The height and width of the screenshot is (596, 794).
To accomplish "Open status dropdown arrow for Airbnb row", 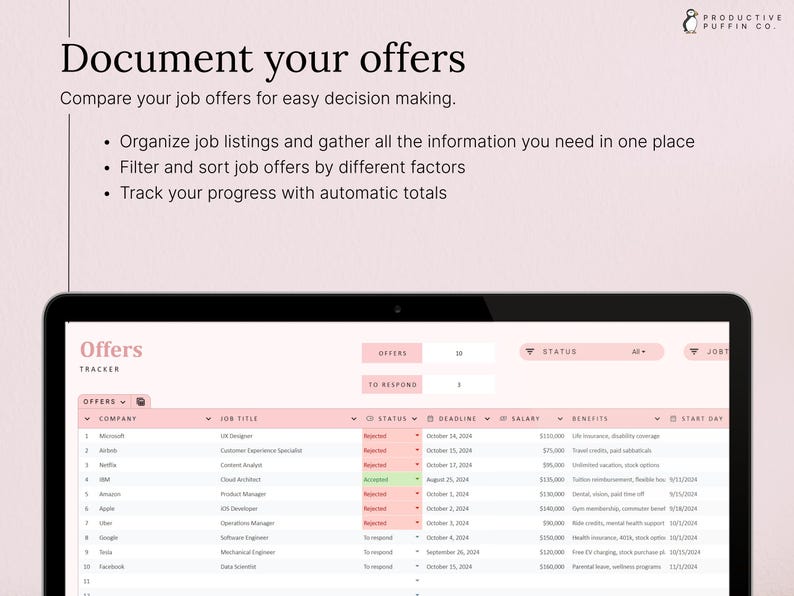I will point(417,450).
